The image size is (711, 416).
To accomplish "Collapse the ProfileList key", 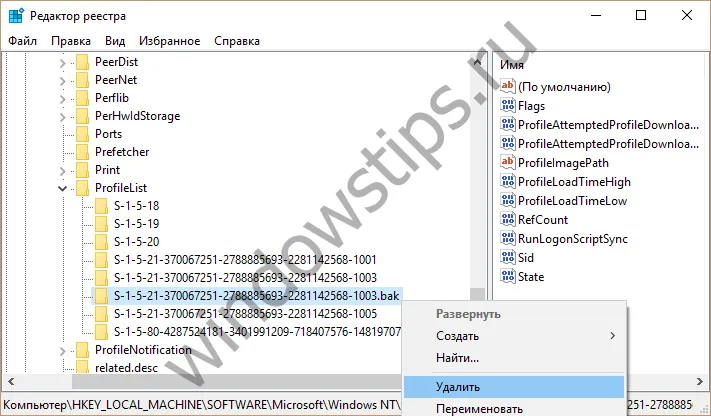I will click(63, 189).
